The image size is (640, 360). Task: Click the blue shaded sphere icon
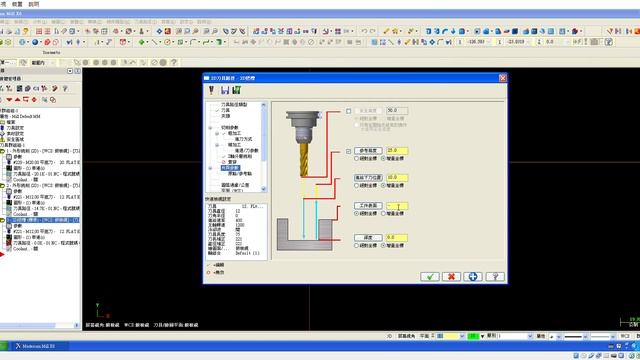[x=35, y=42]
